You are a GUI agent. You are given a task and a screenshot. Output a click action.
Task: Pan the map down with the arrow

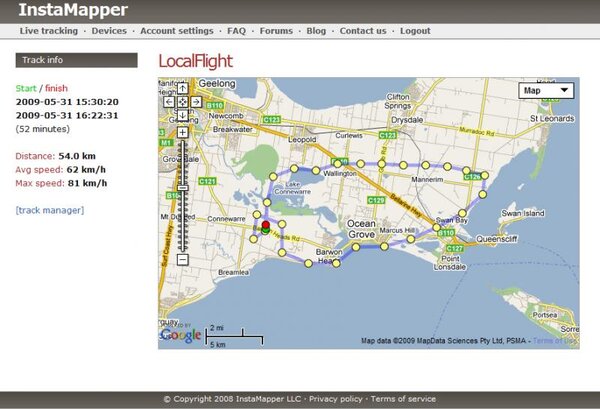click(x=182, y=114)
